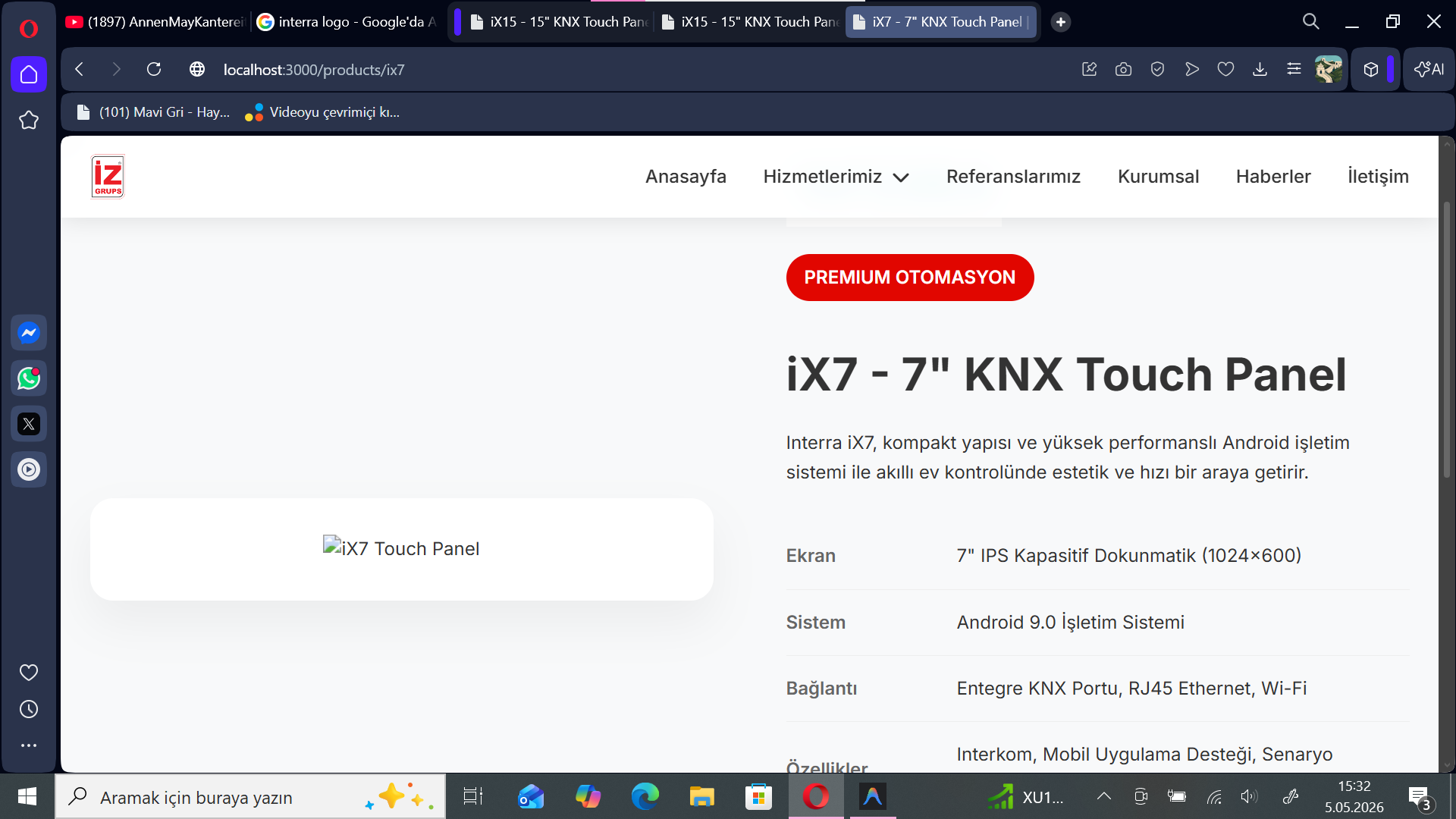Viewport: 1456px width, 819px height.
Task: Open the Windows Start menu
Action: pos(27,796)
